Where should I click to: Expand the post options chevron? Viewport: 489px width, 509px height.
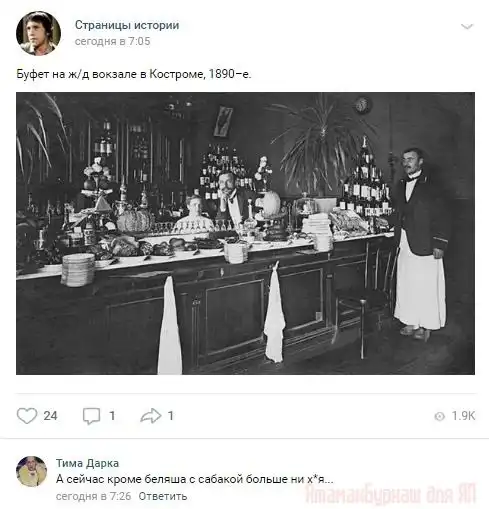467,26
